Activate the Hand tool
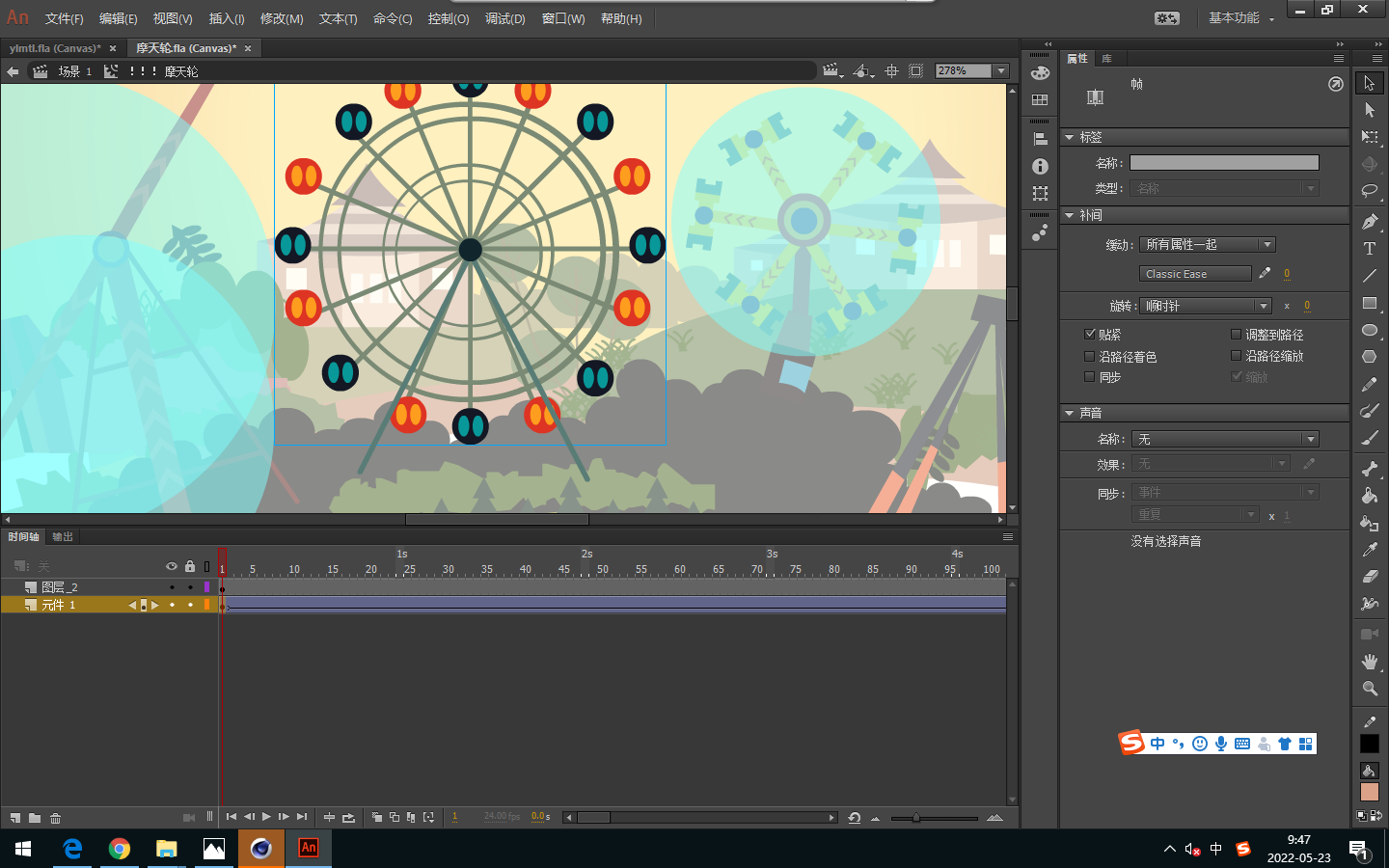 pyautogui.click(x=1369, y=662)
